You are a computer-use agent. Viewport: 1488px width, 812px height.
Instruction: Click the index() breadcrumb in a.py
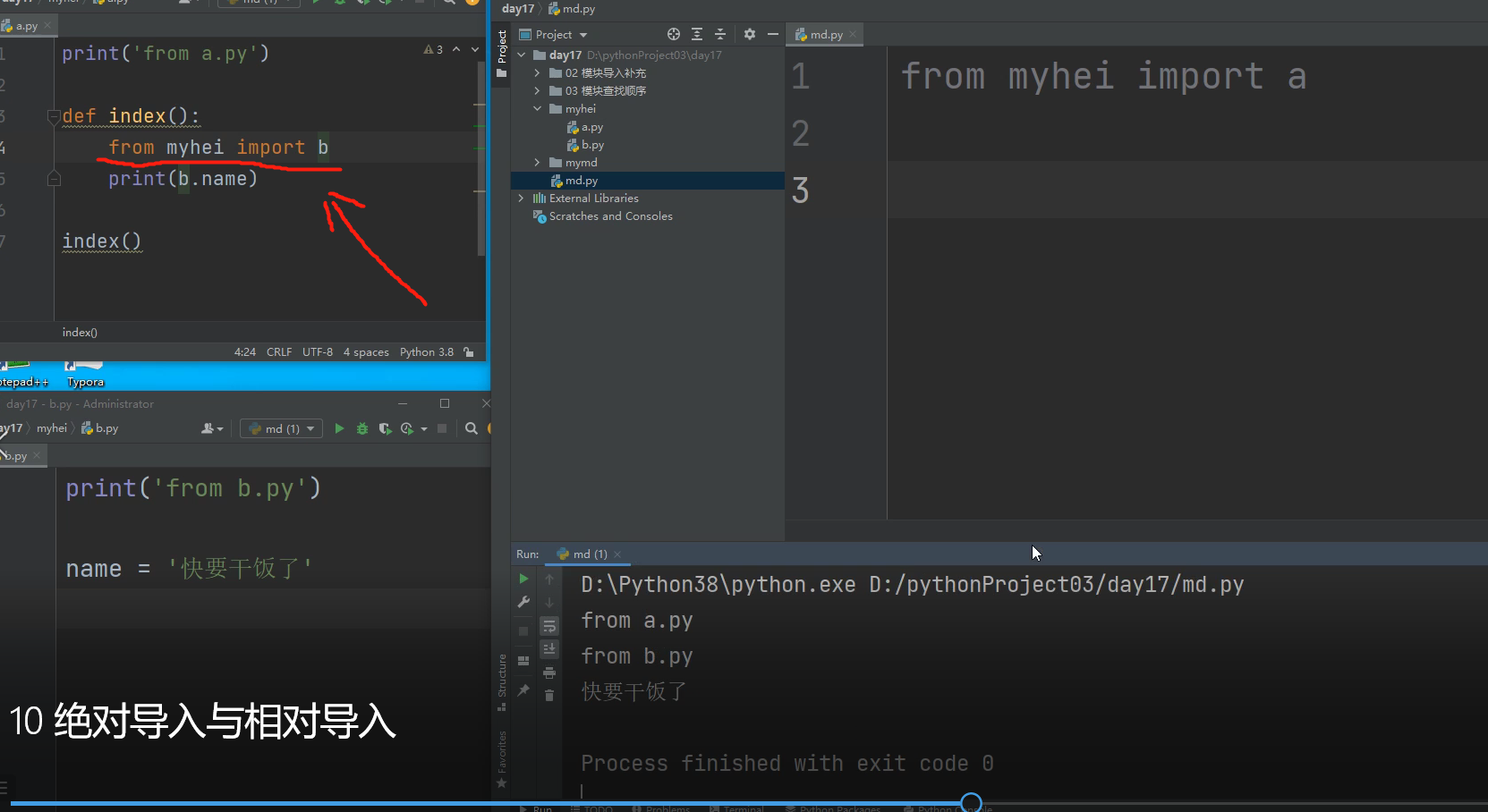coord(80,333)
